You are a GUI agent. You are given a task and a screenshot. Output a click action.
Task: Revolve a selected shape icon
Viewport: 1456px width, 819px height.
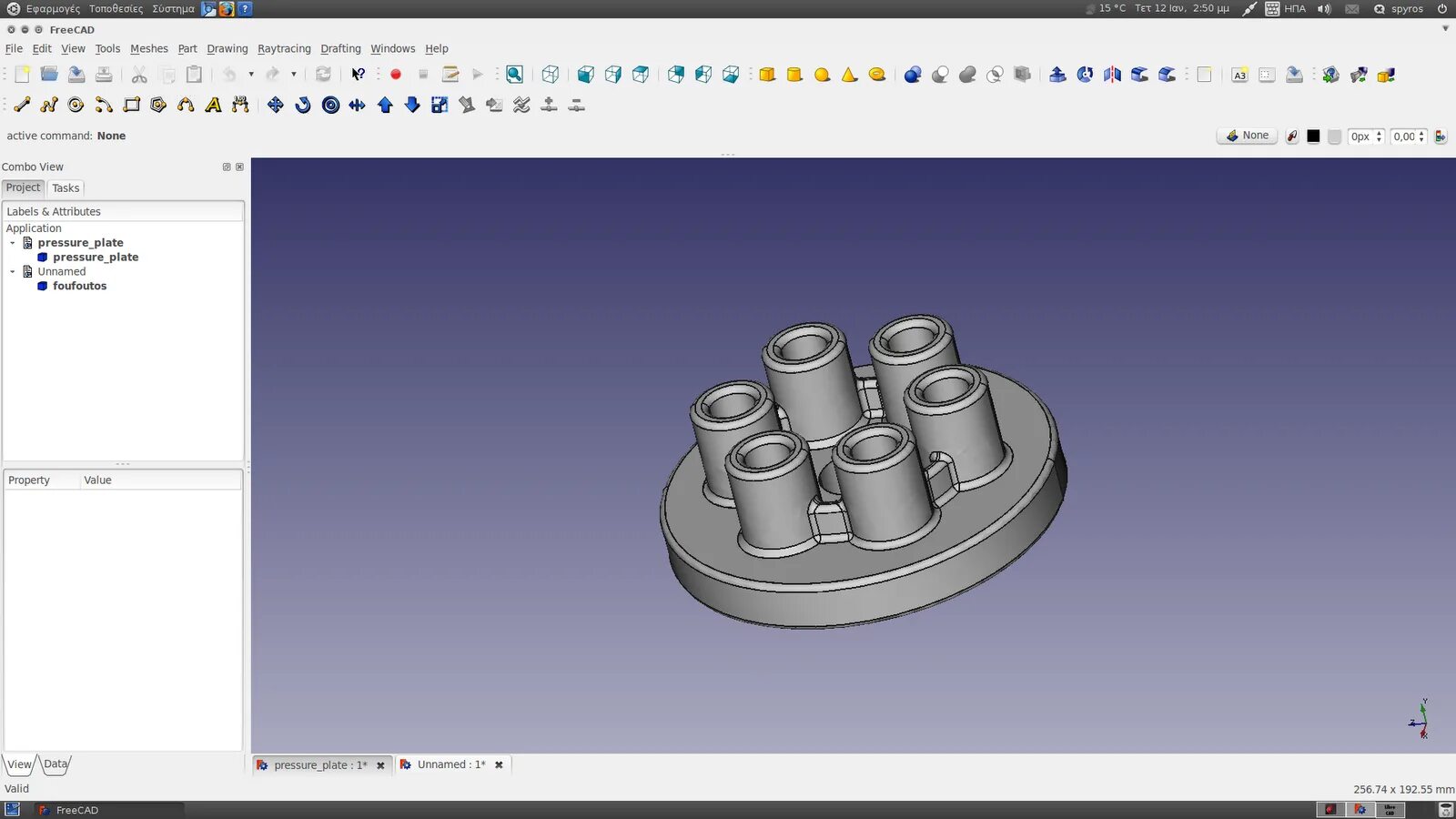coord(1085,75)
